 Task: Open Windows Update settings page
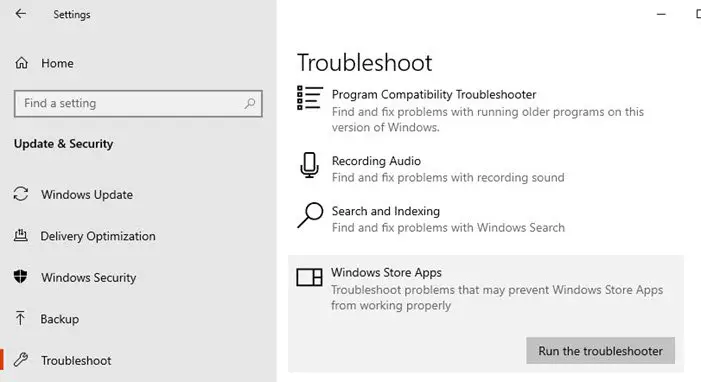[87, 195]
